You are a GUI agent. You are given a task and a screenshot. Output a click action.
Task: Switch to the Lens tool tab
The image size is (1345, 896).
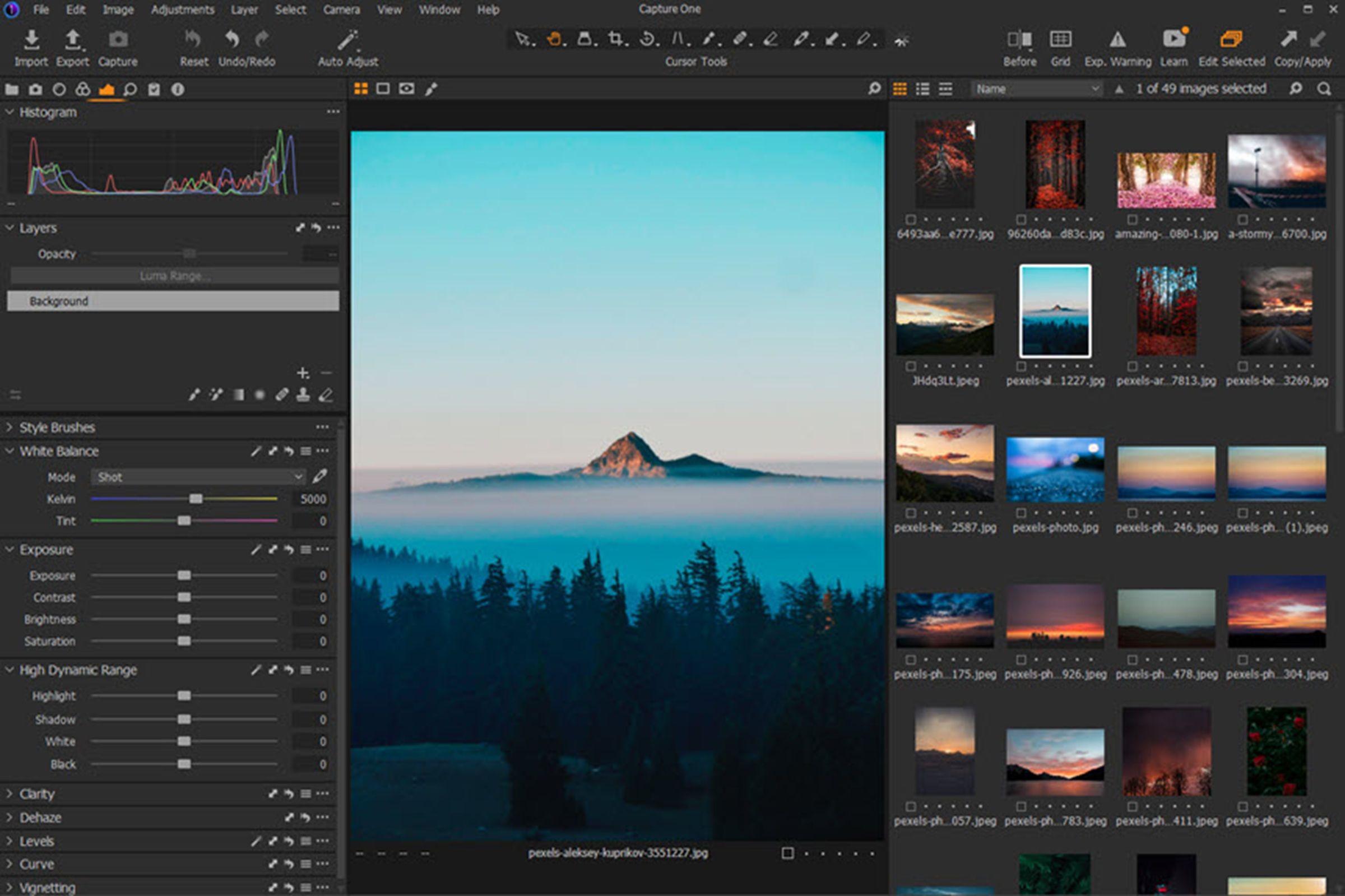pos(59,89)
